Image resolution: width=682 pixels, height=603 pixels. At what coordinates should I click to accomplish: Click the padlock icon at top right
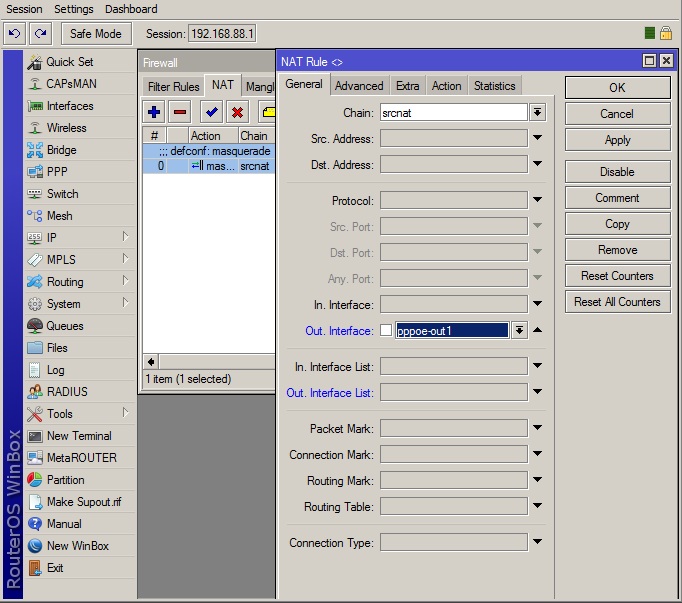(x=666, y=33)
